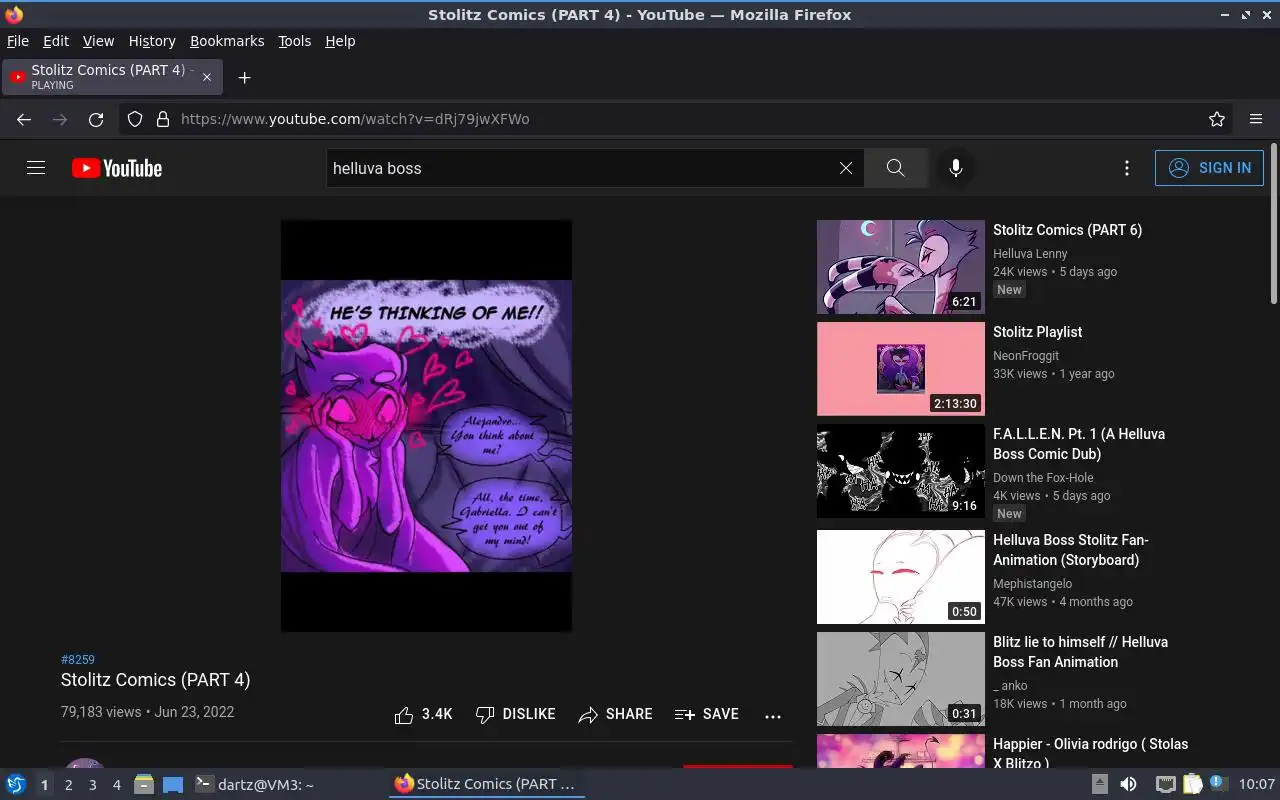
Task: Go back with browser back arrow
Action: tap(24, 119)
